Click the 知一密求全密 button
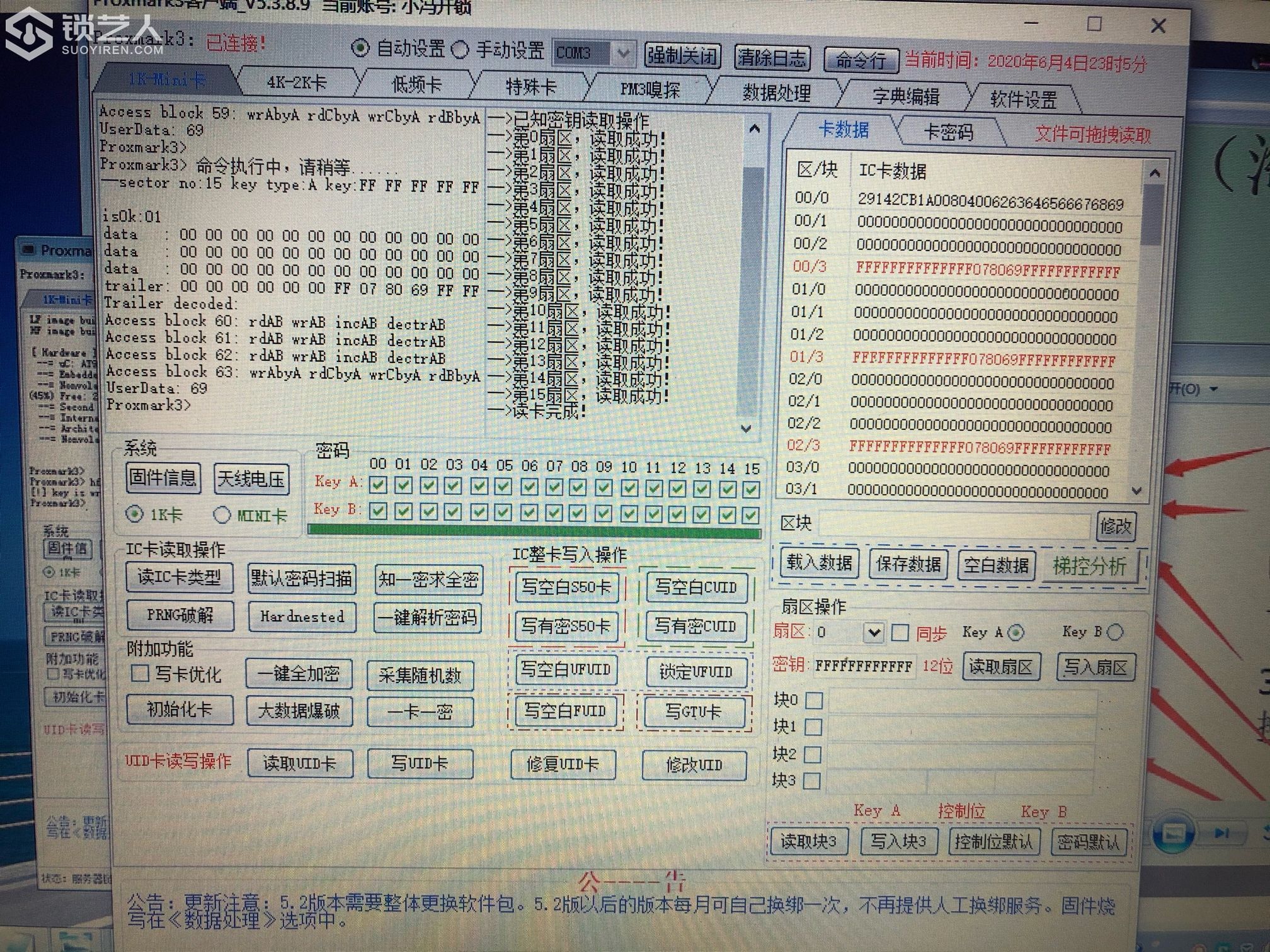 429,580
